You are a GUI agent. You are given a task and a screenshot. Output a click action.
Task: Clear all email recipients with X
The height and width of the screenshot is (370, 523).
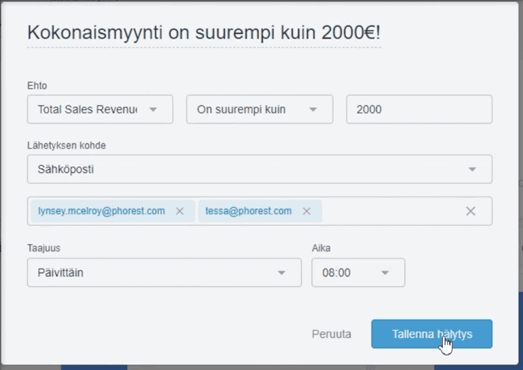[471, 211]
